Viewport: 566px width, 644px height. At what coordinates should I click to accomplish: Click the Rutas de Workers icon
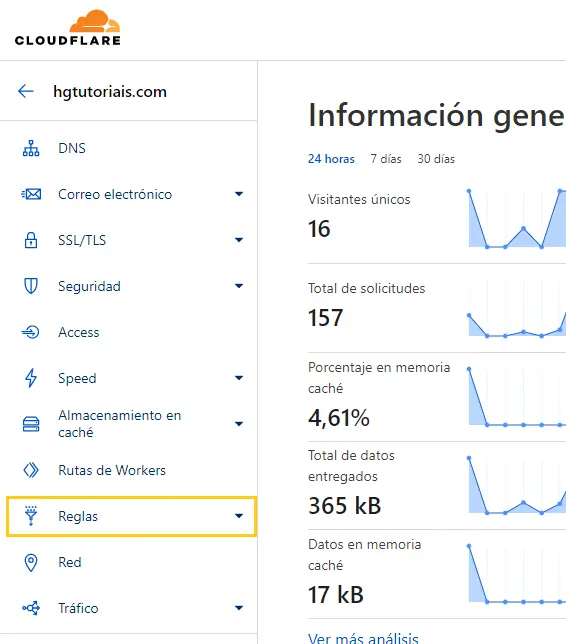31,470
